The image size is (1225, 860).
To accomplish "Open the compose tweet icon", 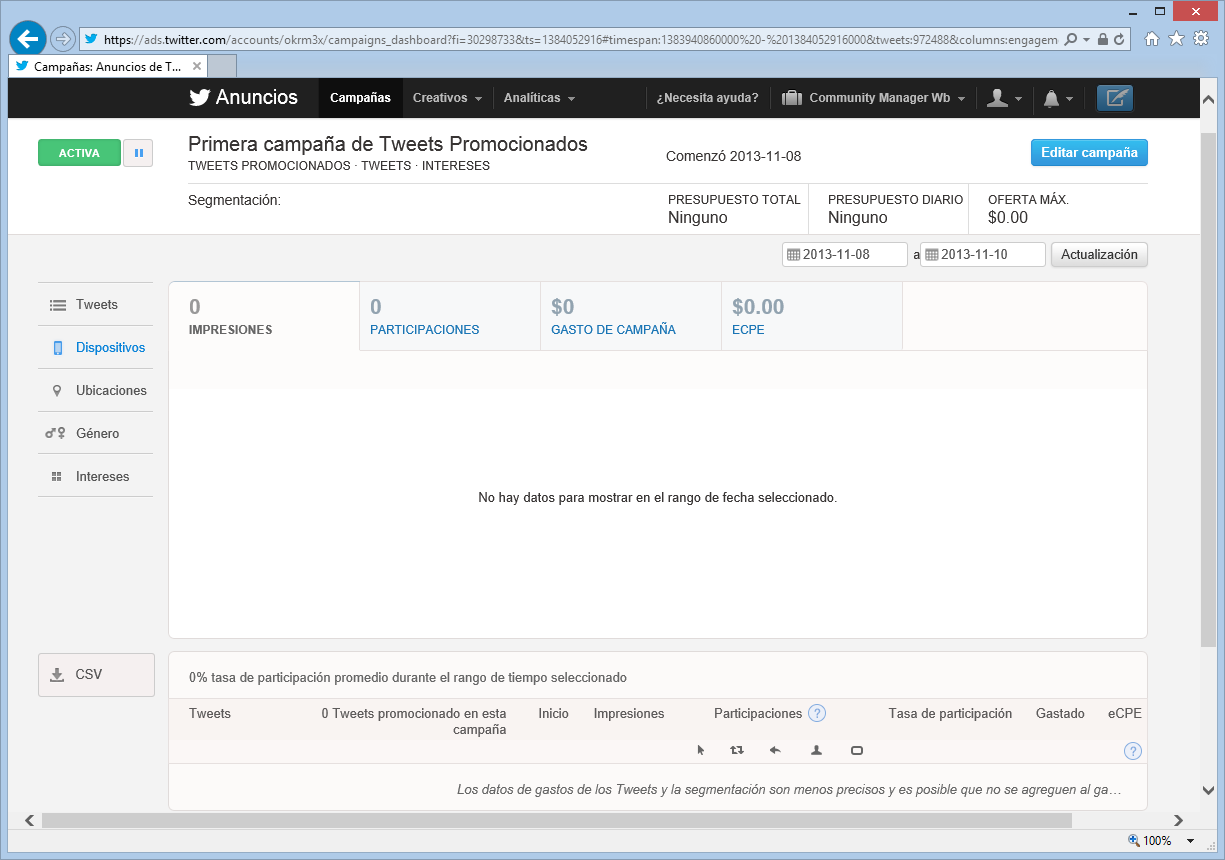I will (x=1115, y=98).
